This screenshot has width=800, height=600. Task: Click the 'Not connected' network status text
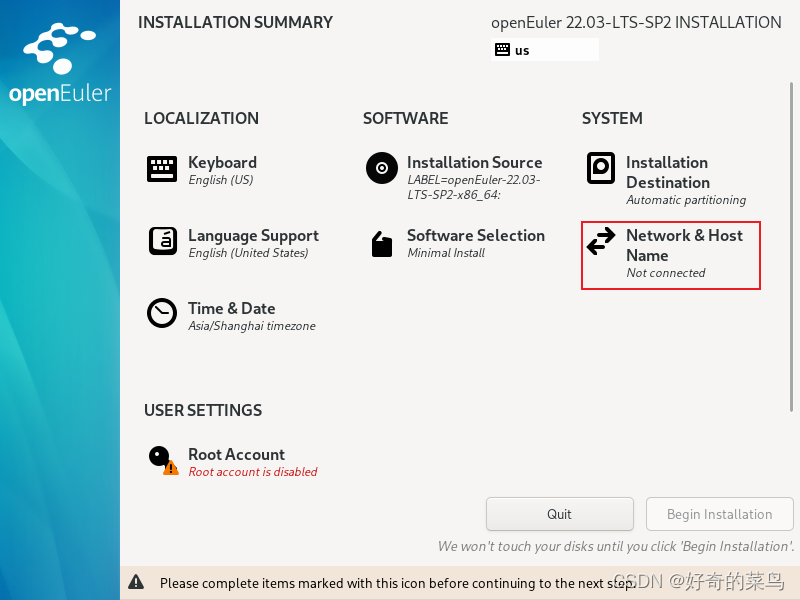[666, 272]
